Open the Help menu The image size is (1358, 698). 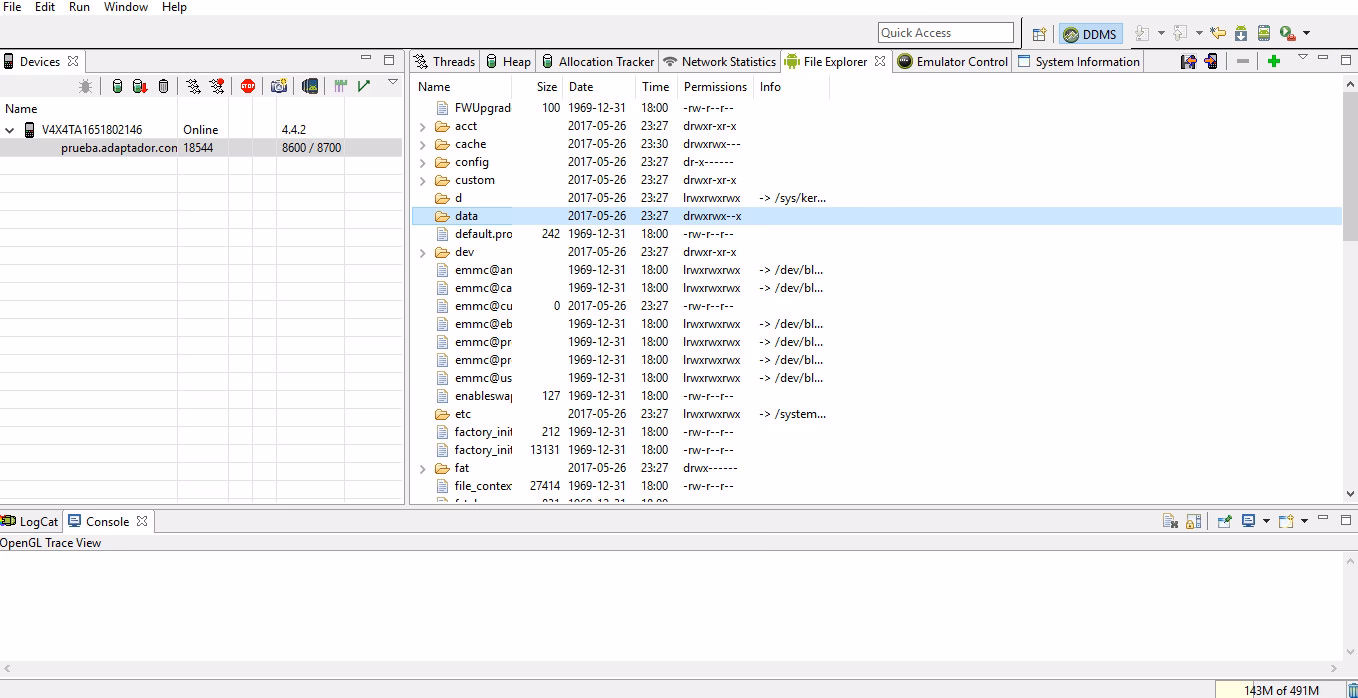174,7
